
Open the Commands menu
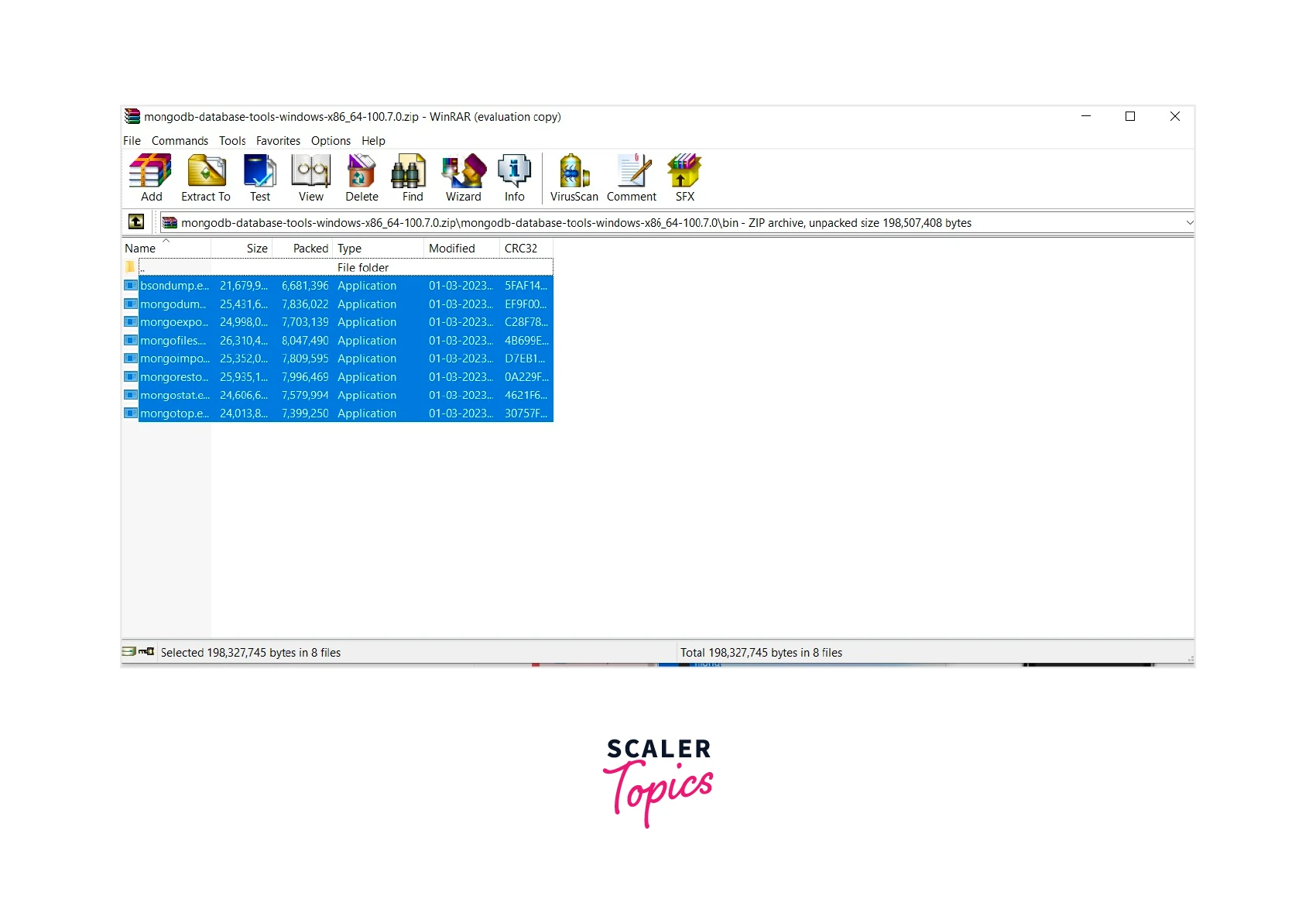[180, 141]
